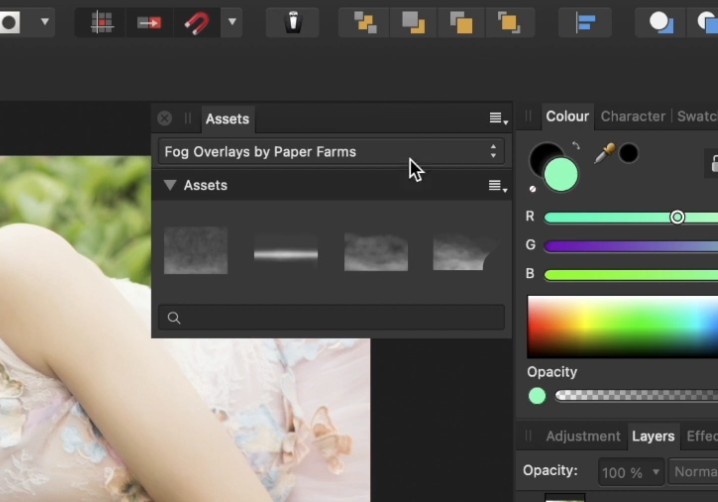
Task: Click the quick mask circle icon
Action: coord(10,22)
